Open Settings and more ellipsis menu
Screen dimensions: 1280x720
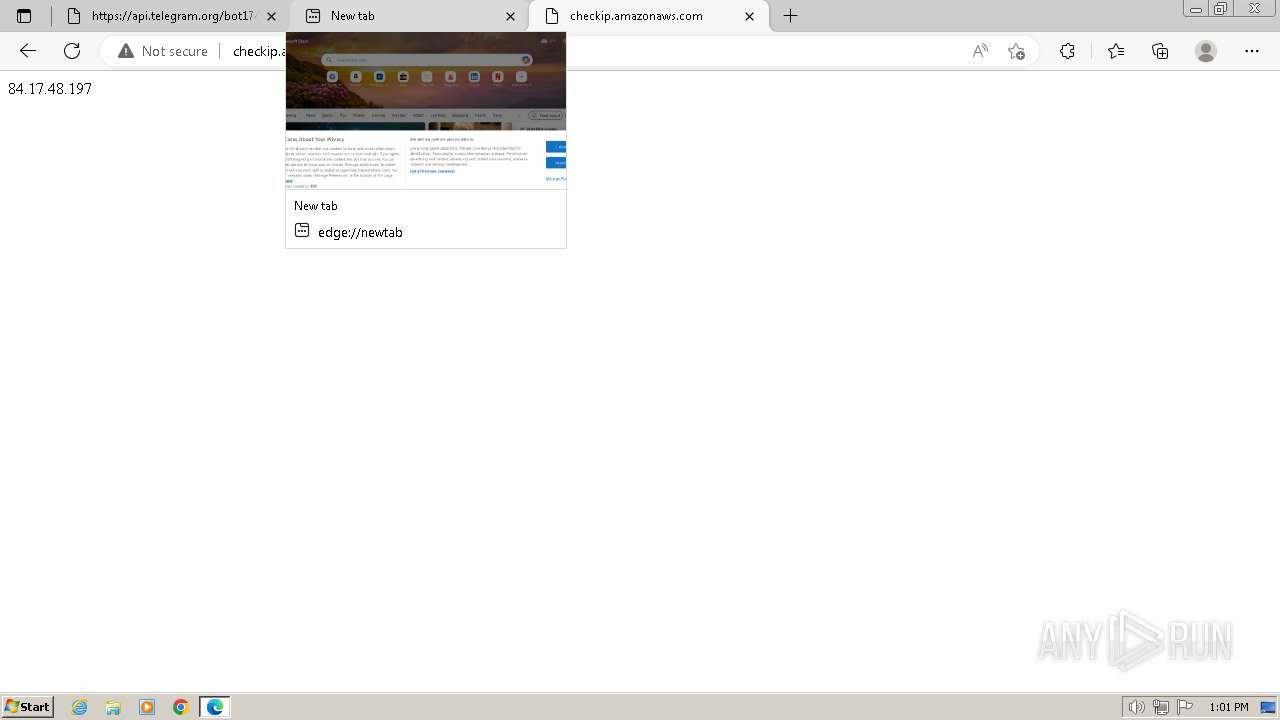coord(1252,51)
